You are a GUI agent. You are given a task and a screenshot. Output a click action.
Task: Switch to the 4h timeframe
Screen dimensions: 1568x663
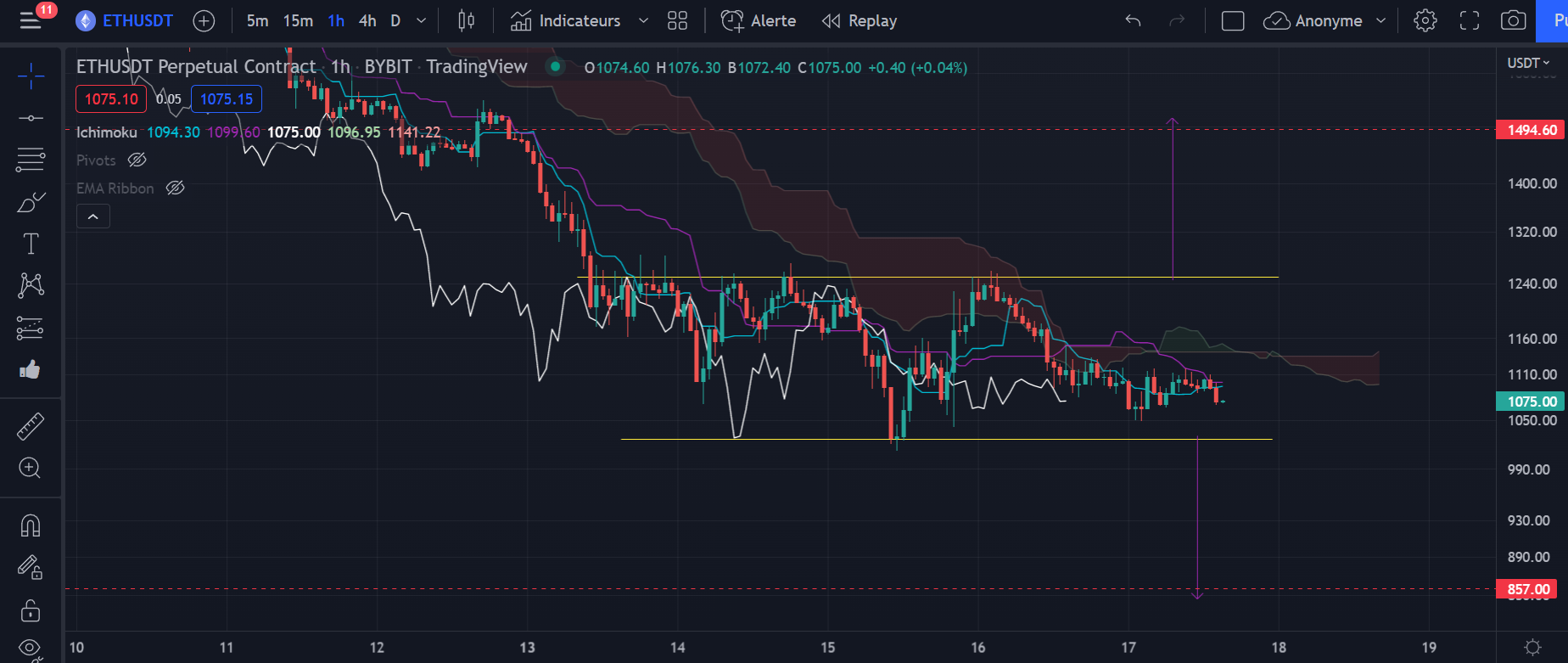pos(367,21)
